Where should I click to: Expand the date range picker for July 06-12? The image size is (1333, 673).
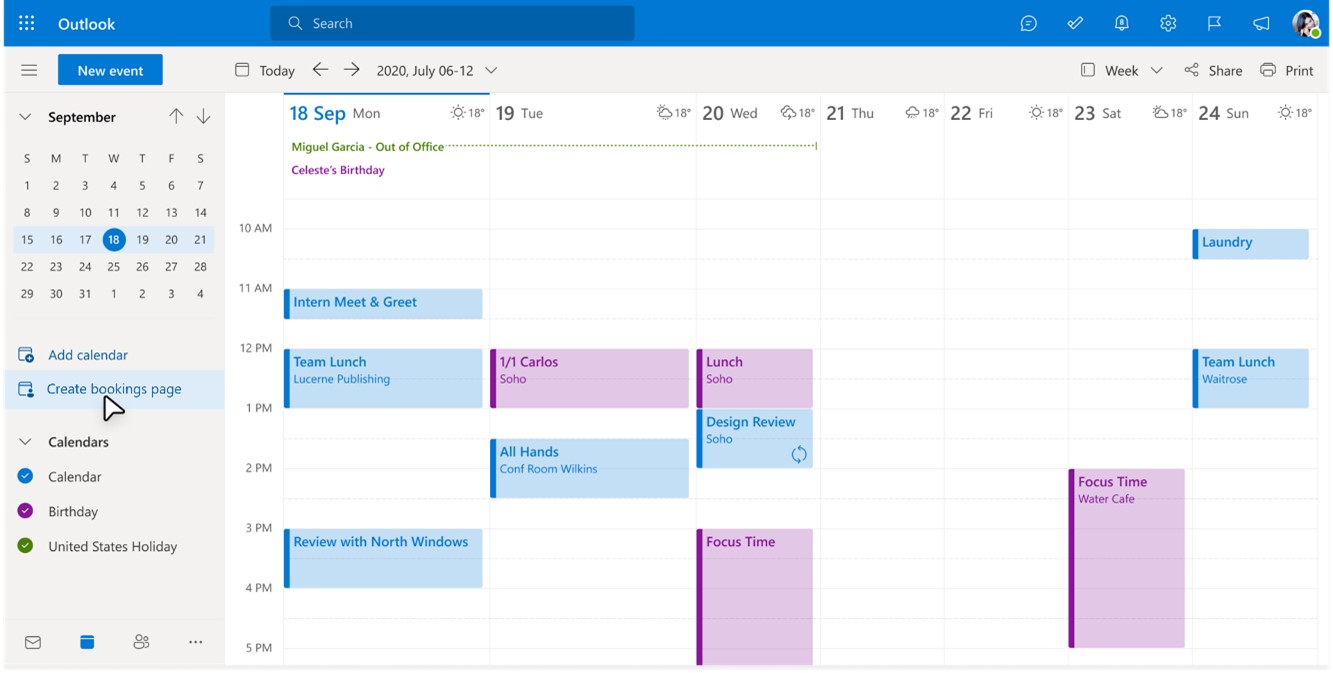point(490,70)
